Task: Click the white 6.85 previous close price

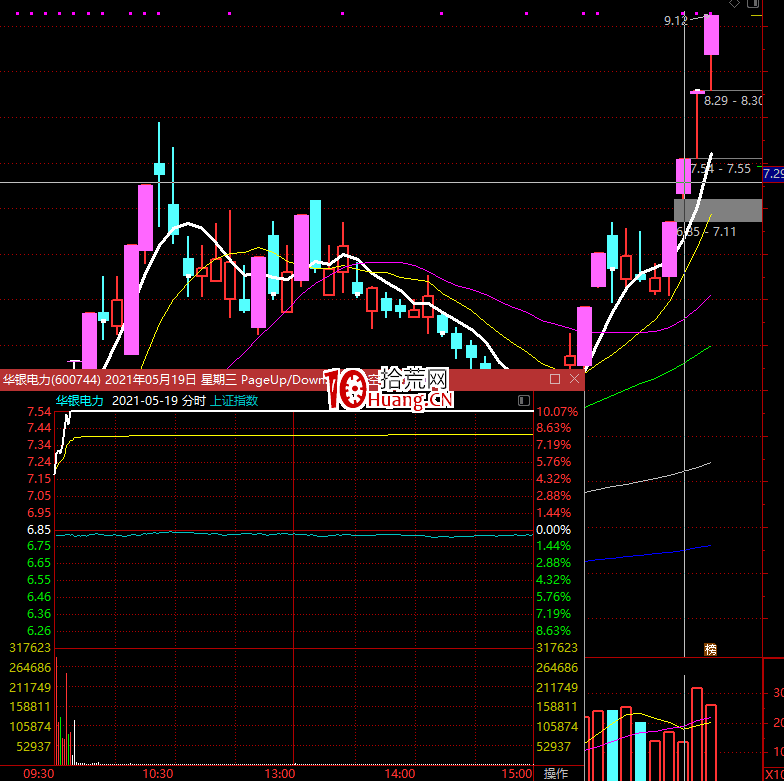Action: [39, 530]
